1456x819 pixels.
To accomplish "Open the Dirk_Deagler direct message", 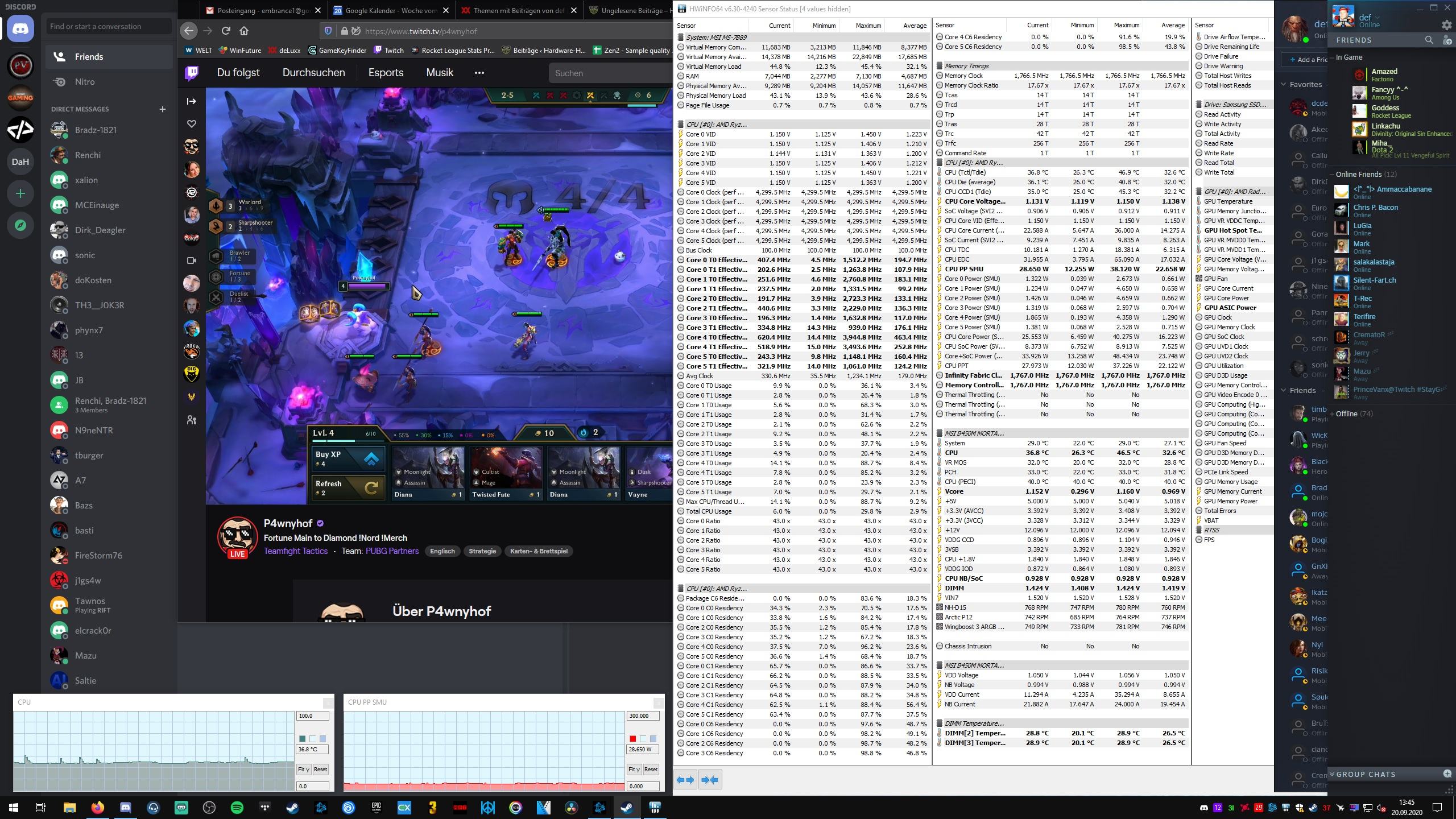I will click(x=109, y=230).
